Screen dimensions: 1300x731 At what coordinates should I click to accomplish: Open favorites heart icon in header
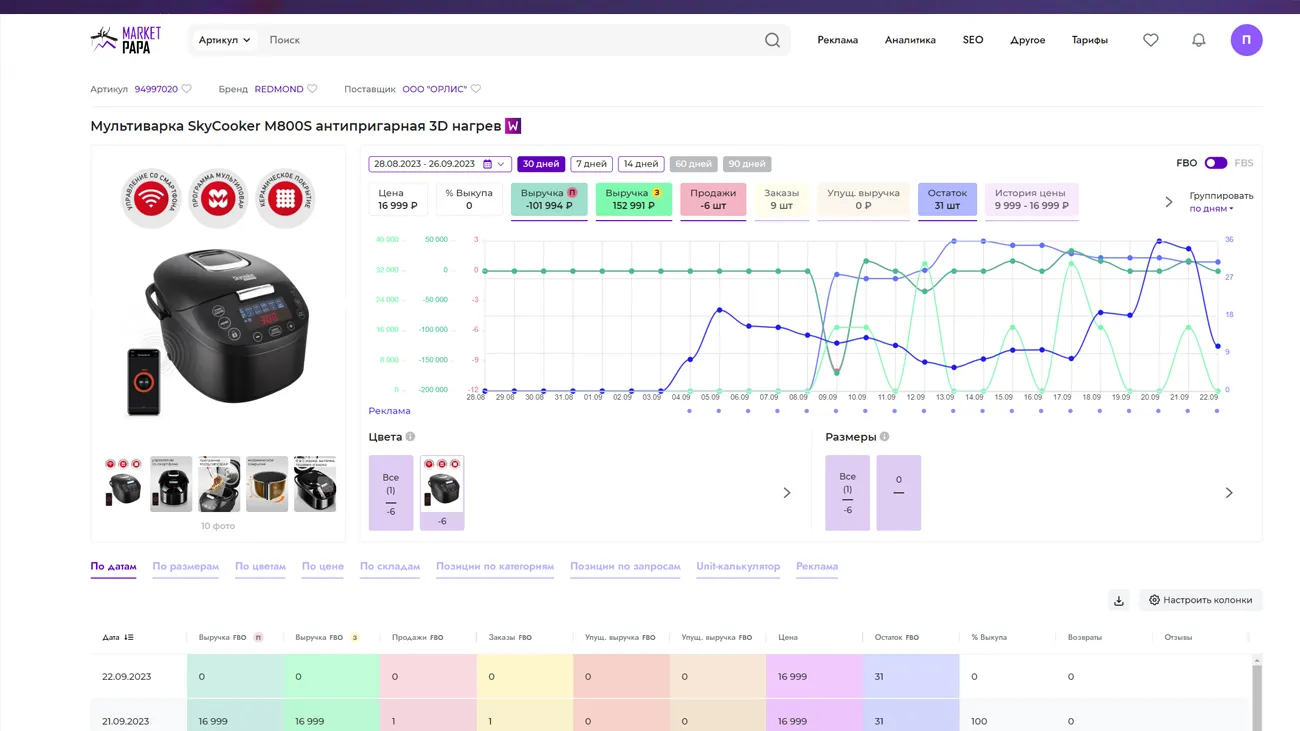tap(1151, 40)
